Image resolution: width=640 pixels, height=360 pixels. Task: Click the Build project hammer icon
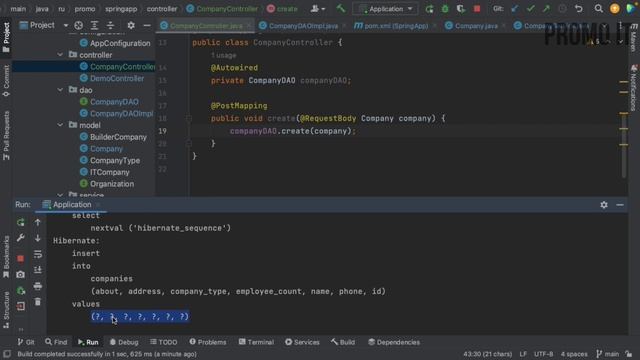pos(340,9)
